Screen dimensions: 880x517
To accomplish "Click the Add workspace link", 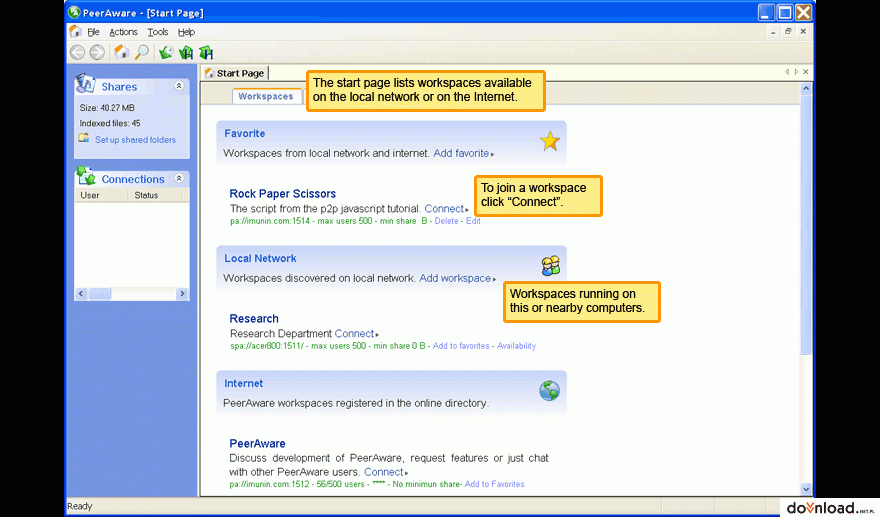I will (455, 278).
